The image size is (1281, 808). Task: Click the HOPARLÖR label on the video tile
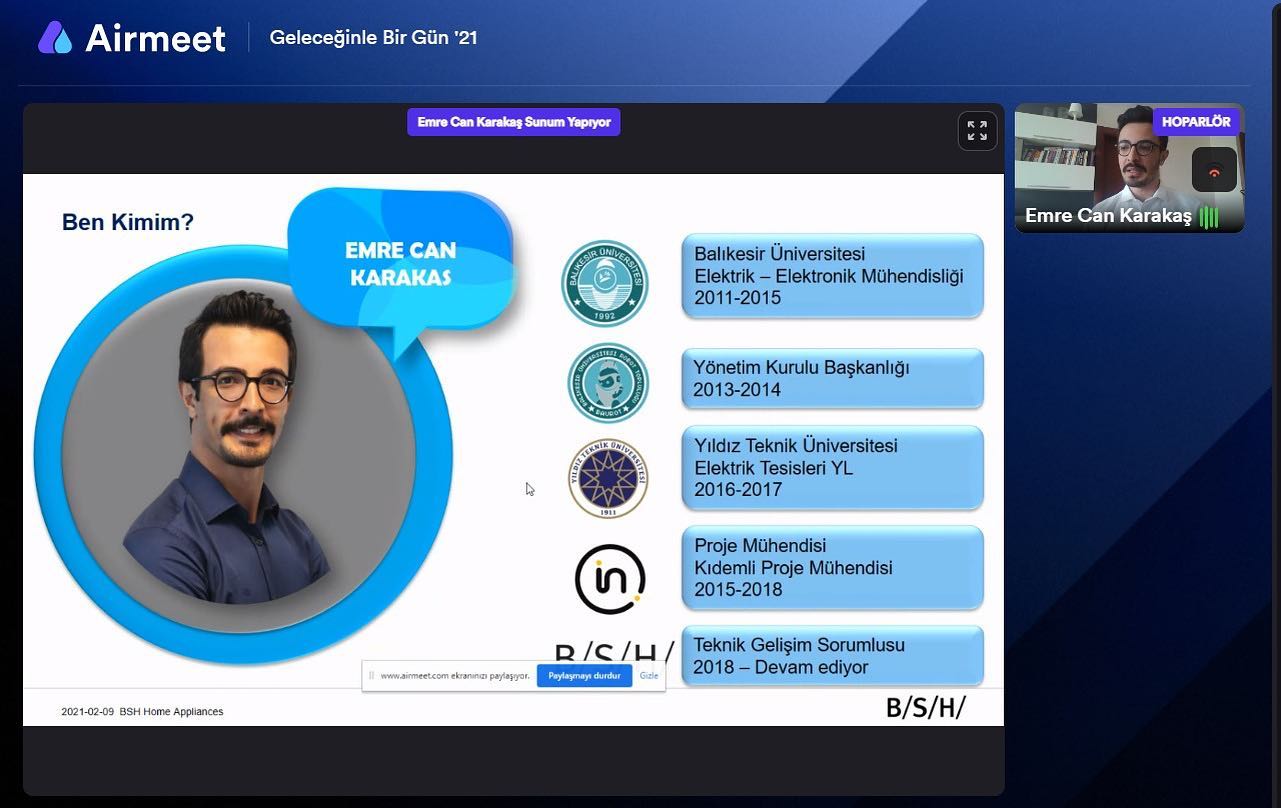click(x=1196, y=122)
